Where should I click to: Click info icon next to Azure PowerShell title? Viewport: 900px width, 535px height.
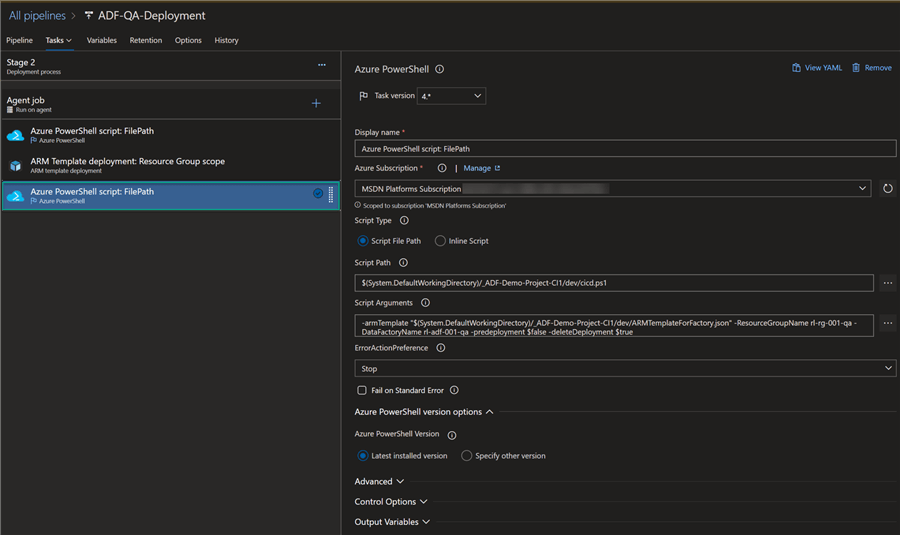tap(440, 70)
